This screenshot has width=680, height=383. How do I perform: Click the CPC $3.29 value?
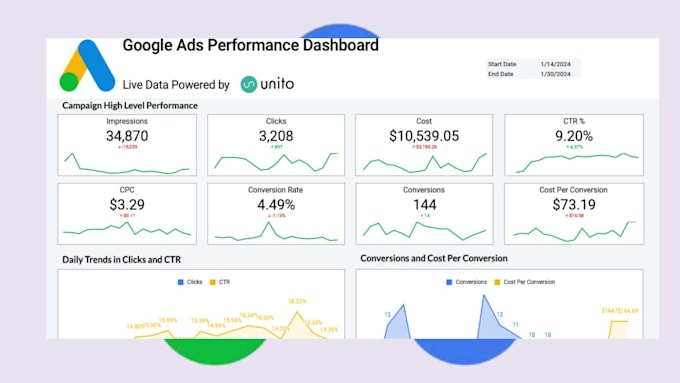(x=127, y=204)
